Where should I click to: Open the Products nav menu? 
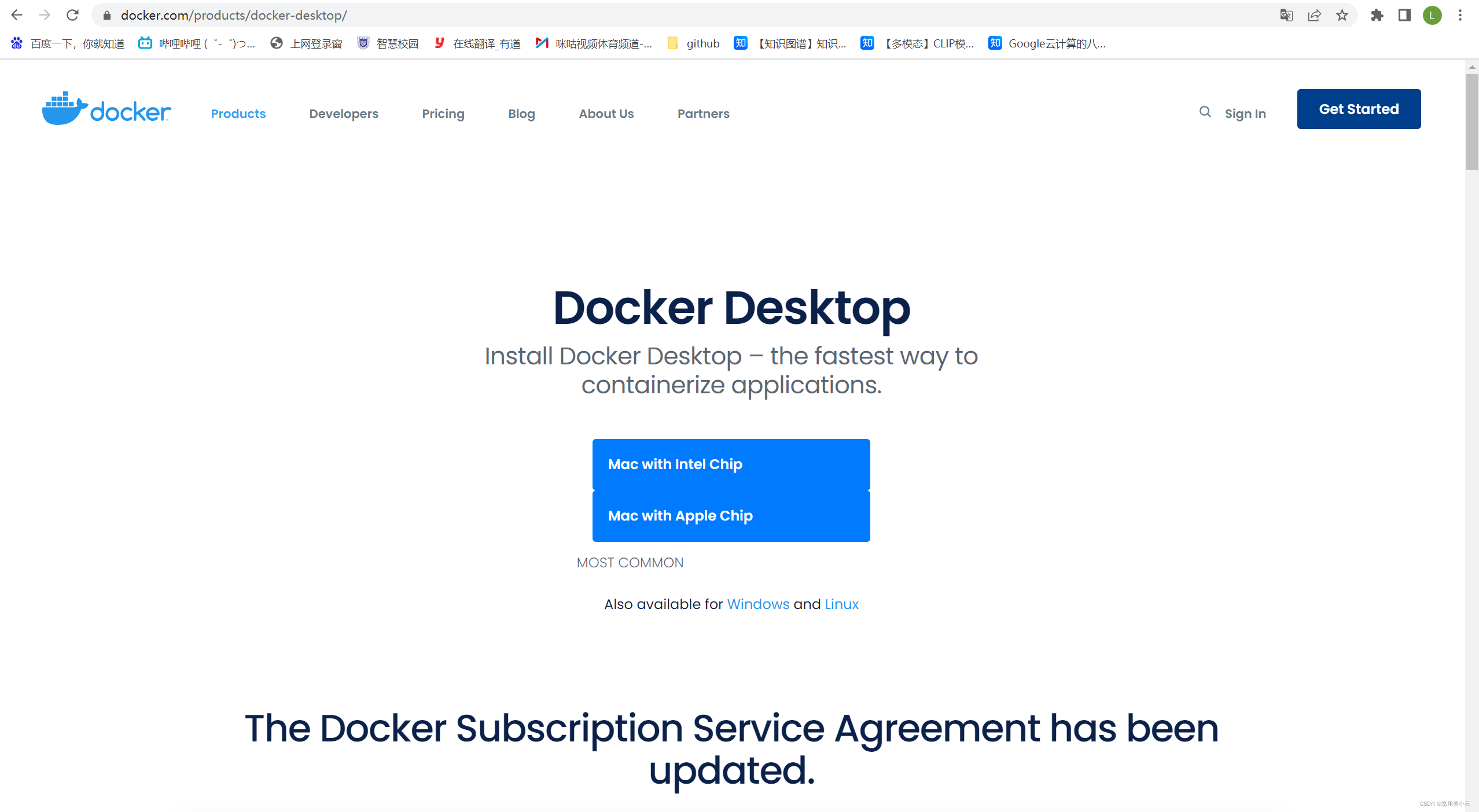238,113
